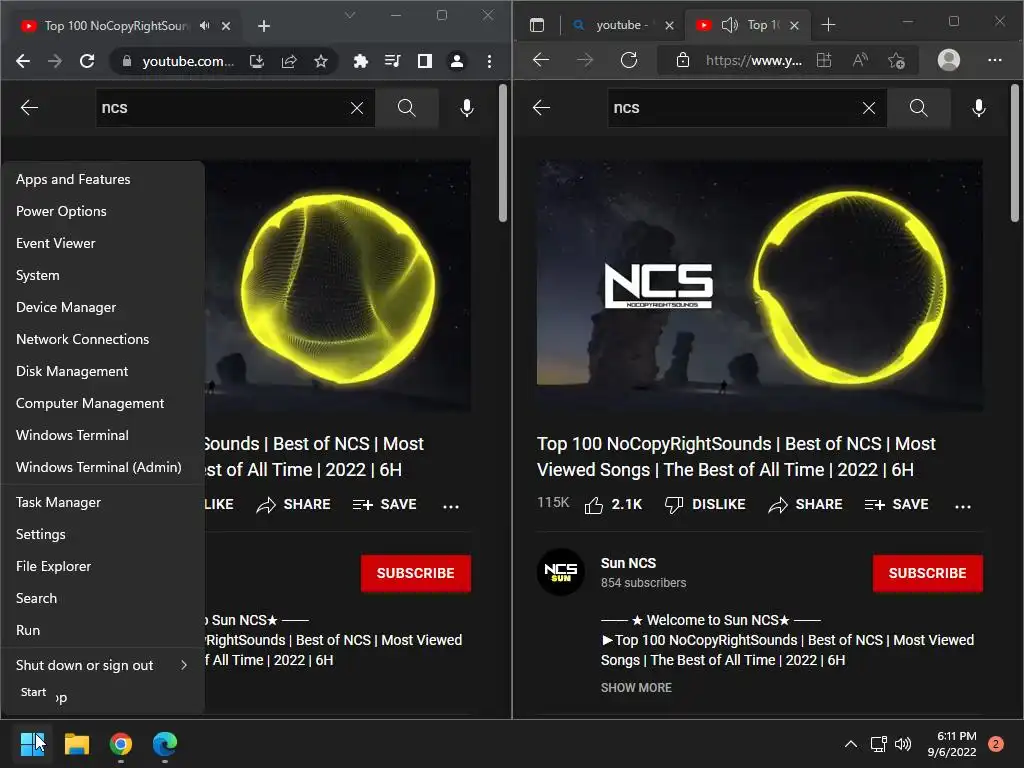Screen dimensions: 1024x768
Task: Open Read aloud icon in Edge address bar
Action: pos(861,61)
